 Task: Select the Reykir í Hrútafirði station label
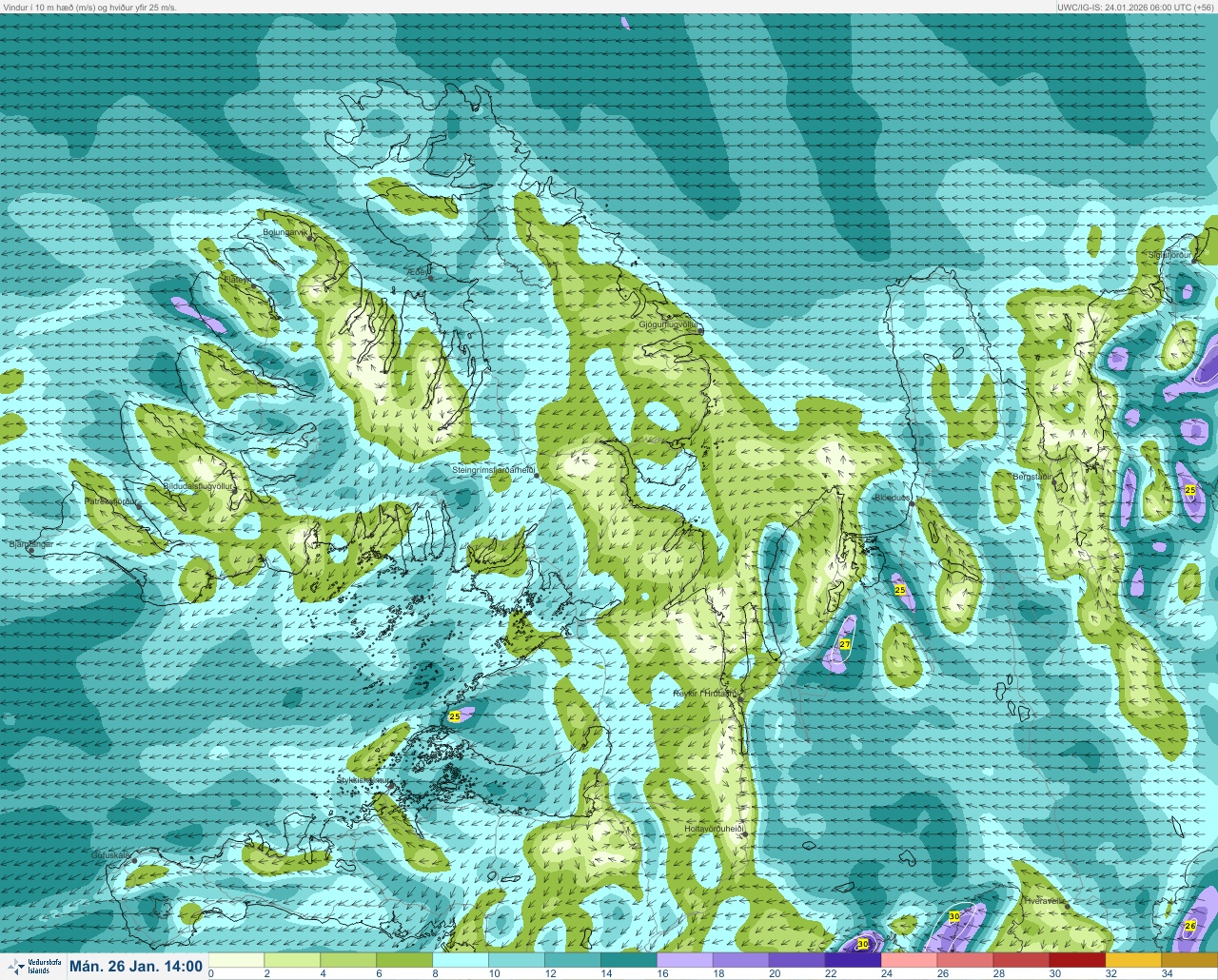[x=706, y=694]
